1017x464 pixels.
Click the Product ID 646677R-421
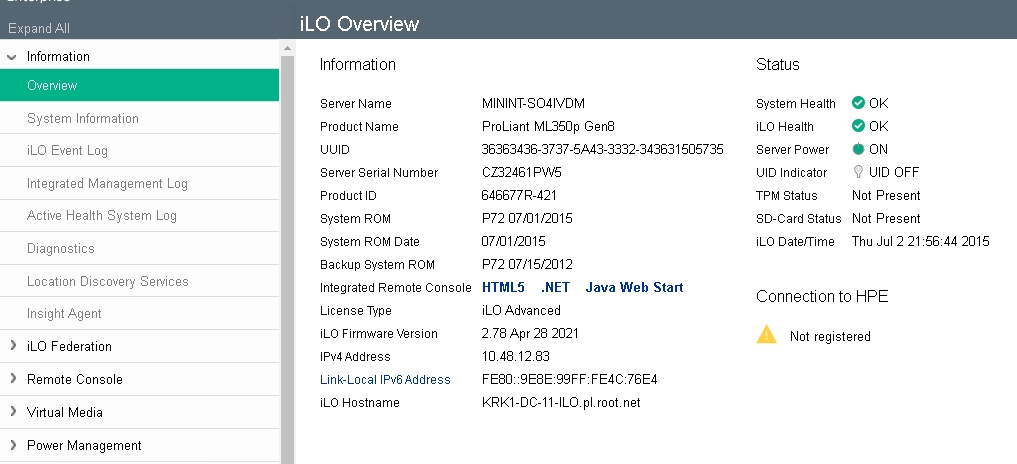click(x=519, y=195)
